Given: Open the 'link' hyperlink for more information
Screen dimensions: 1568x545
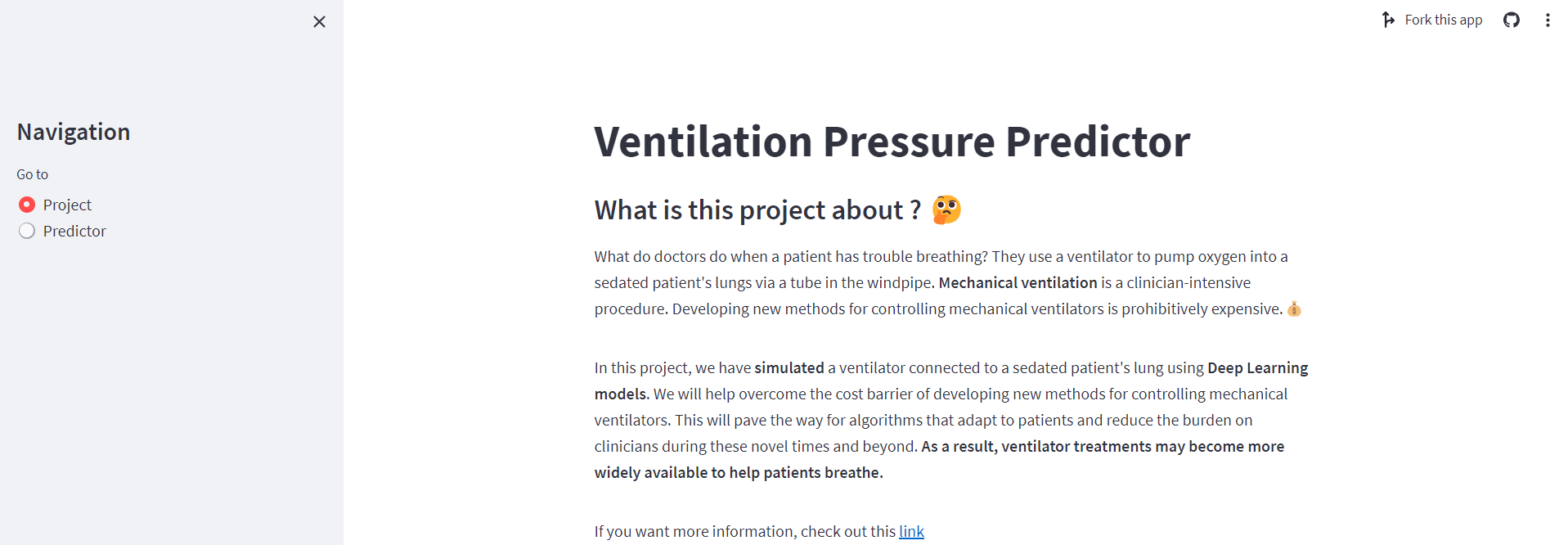Looking at the screenshot, I should point(910,531).
